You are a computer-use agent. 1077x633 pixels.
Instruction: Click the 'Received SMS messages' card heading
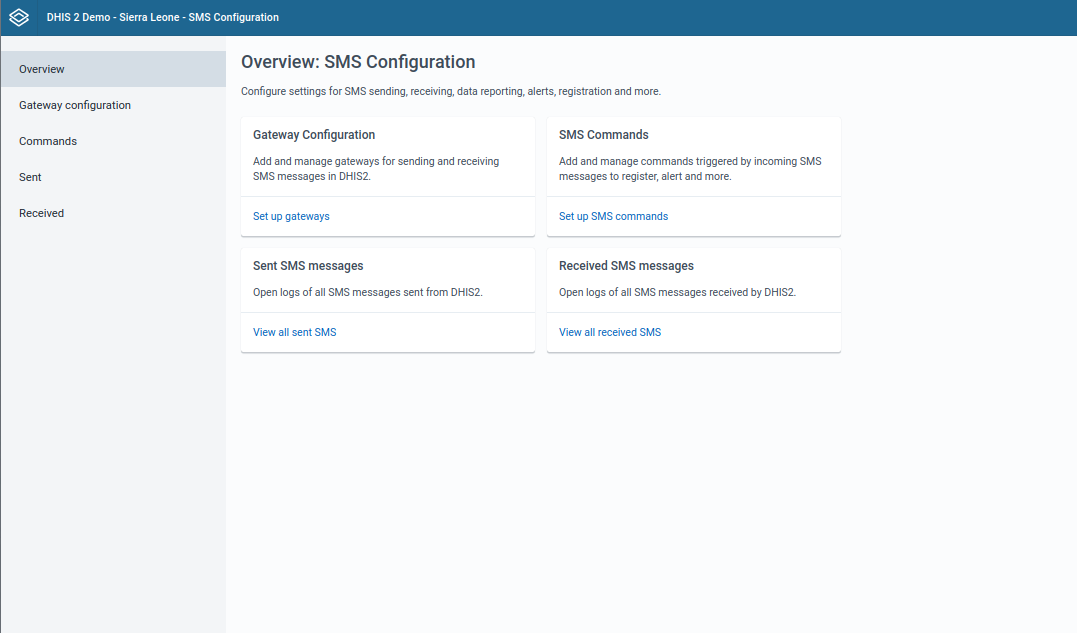click(626, 266)
